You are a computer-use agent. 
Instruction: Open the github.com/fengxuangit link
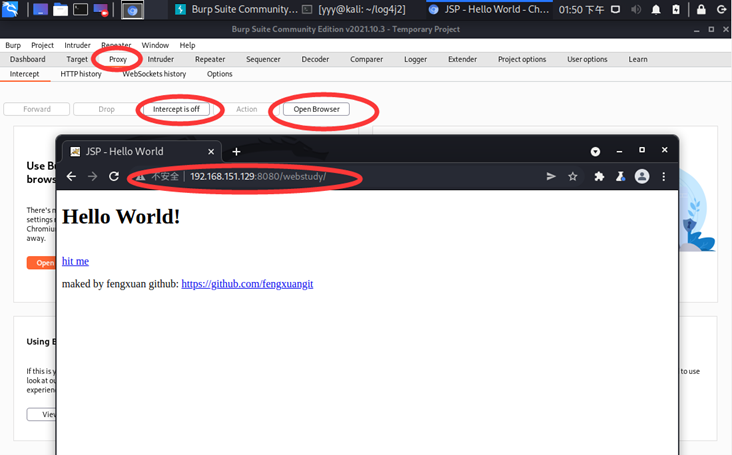pyautogui.click(x=247, y=284)
